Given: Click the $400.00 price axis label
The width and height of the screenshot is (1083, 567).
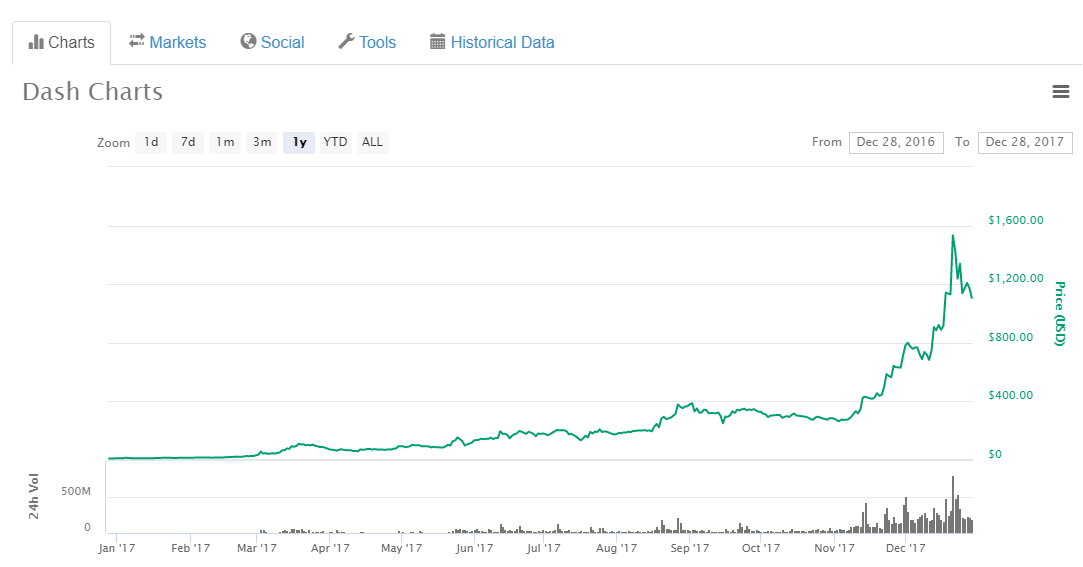Looking at the screenshot, I should pyautogui.click(x=1011, y=395).
